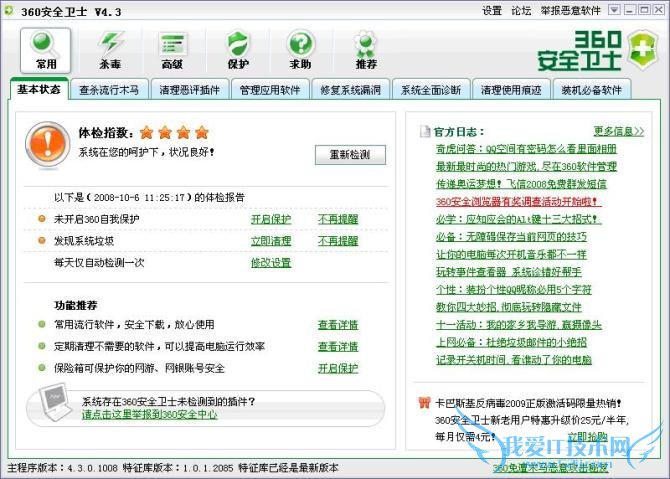Open the 装机必备软件 tab
The height and width of the screenshot is (479, 670).
click(x=590, y=90)
